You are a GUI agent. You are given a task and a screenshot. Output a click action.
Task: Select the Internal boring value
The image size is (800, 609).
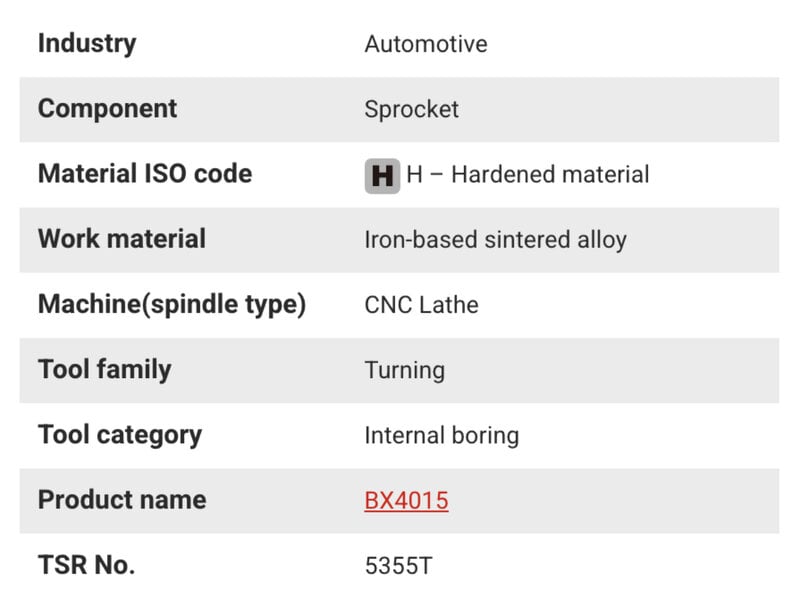(441, 436)
